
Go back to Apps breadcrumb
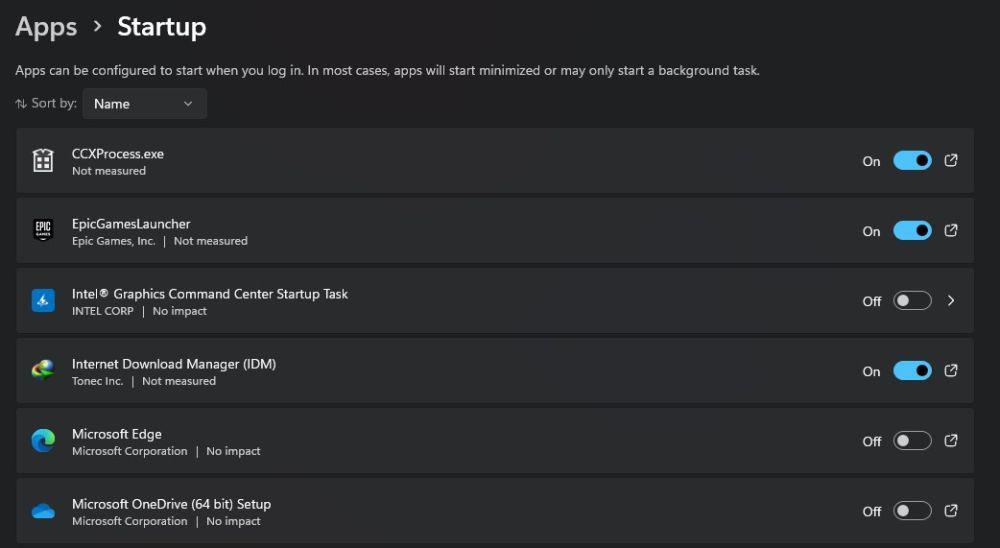(x=46, y=27)
